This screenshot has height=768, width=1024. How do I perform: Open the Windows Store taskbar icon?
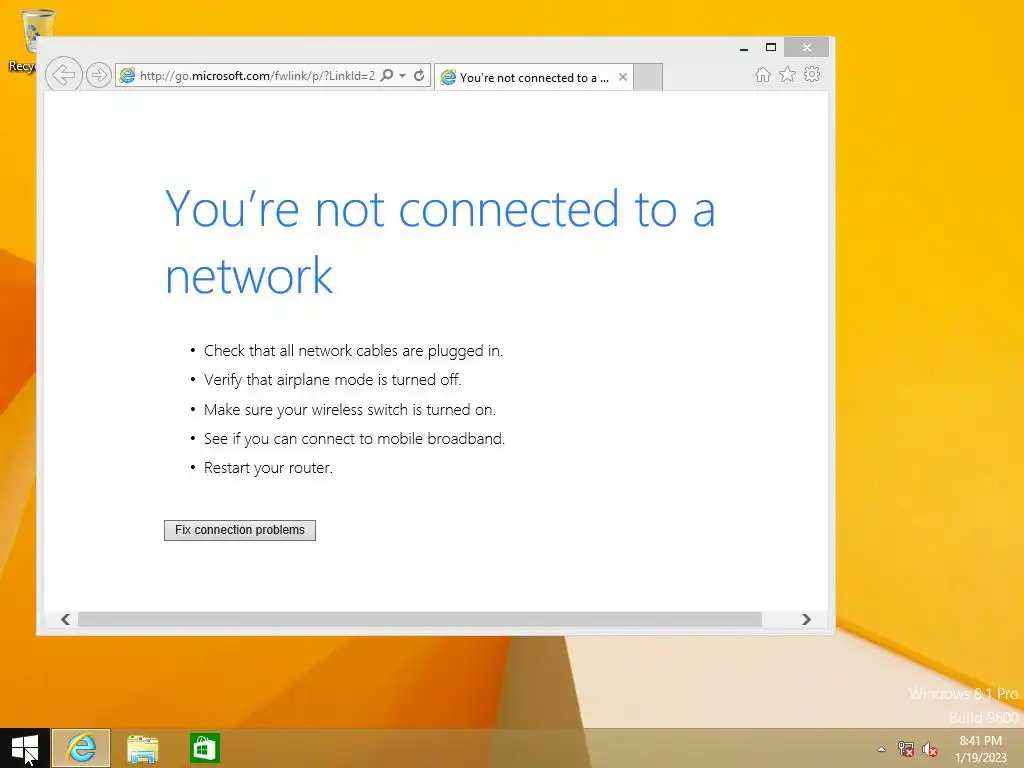[204, 748]
